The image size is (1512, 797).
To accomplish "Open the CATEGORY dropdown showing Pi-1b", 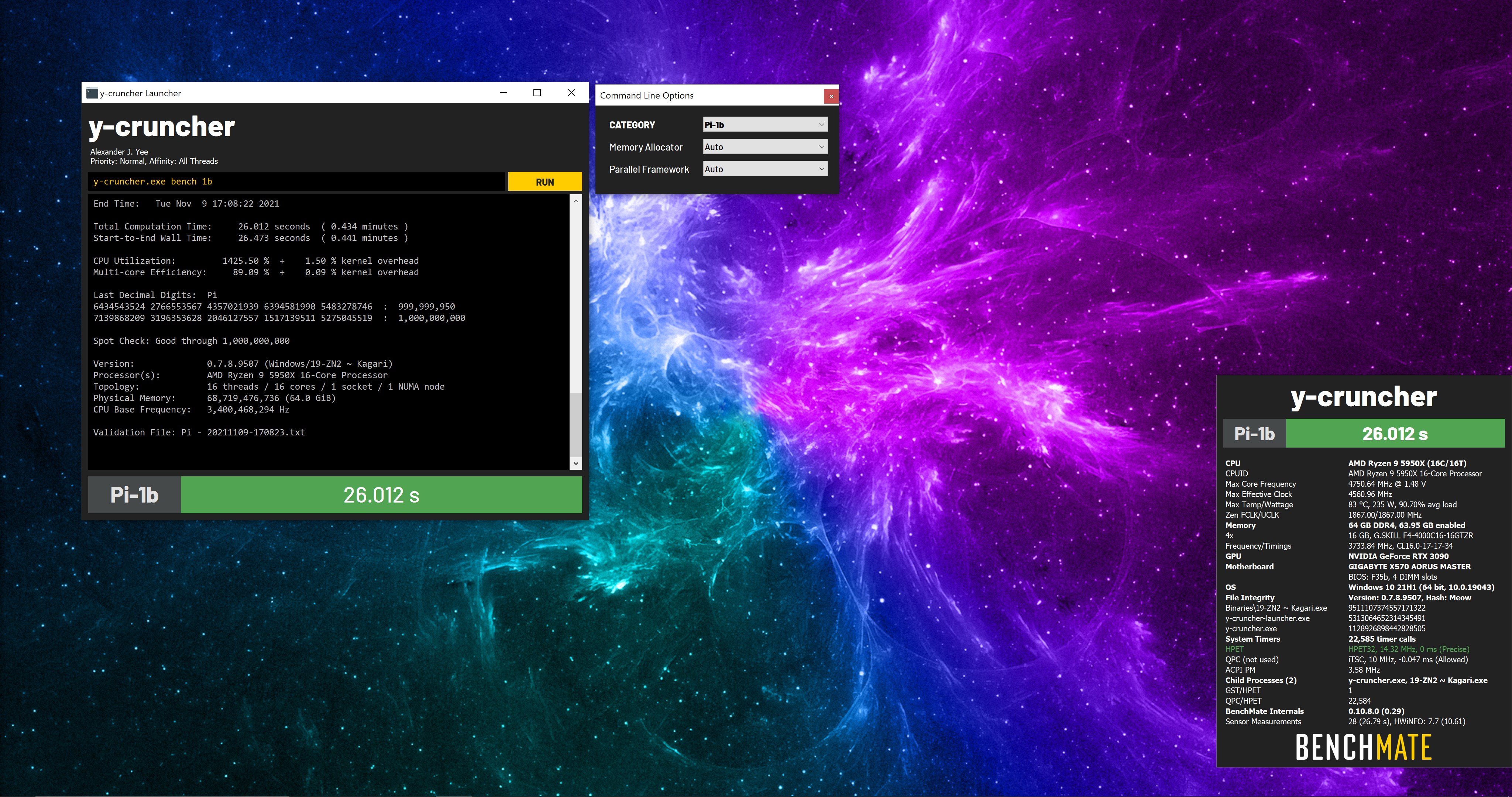I will 765,124.
